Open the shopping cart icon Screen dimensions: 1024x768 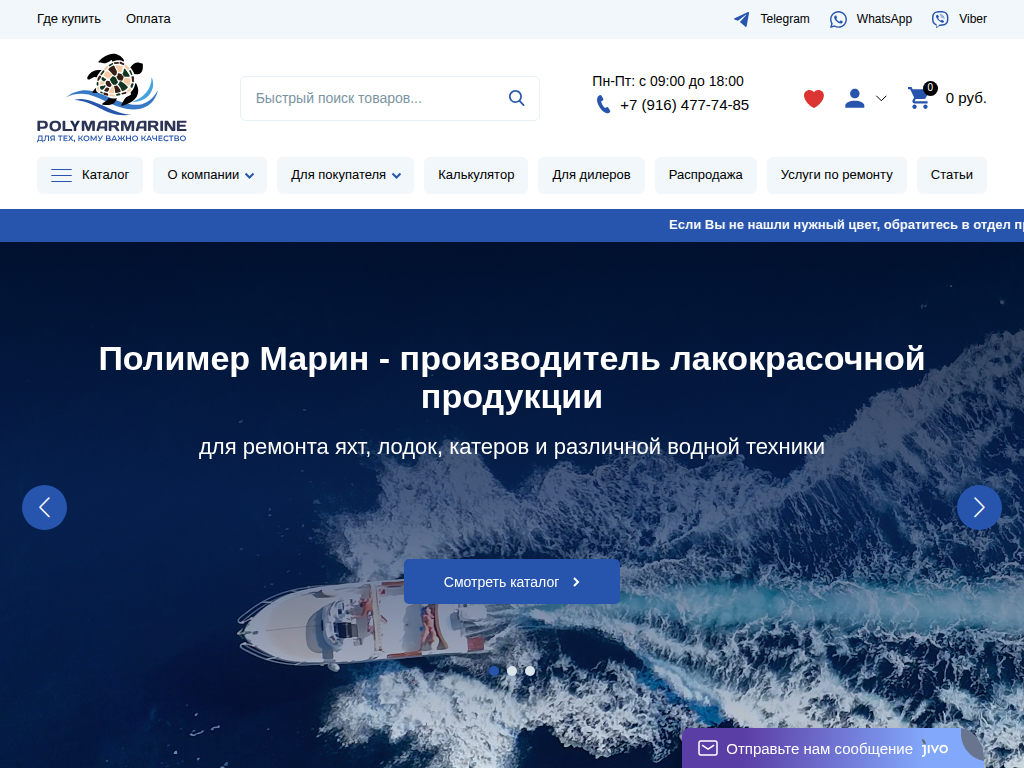pos(918,98)
